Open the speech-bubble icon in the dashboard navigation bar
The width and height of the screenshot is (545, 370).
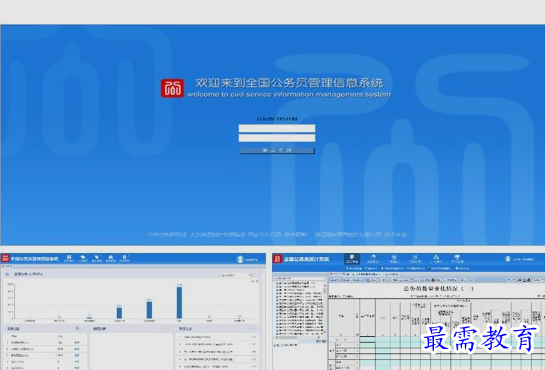tap(83, 258)
